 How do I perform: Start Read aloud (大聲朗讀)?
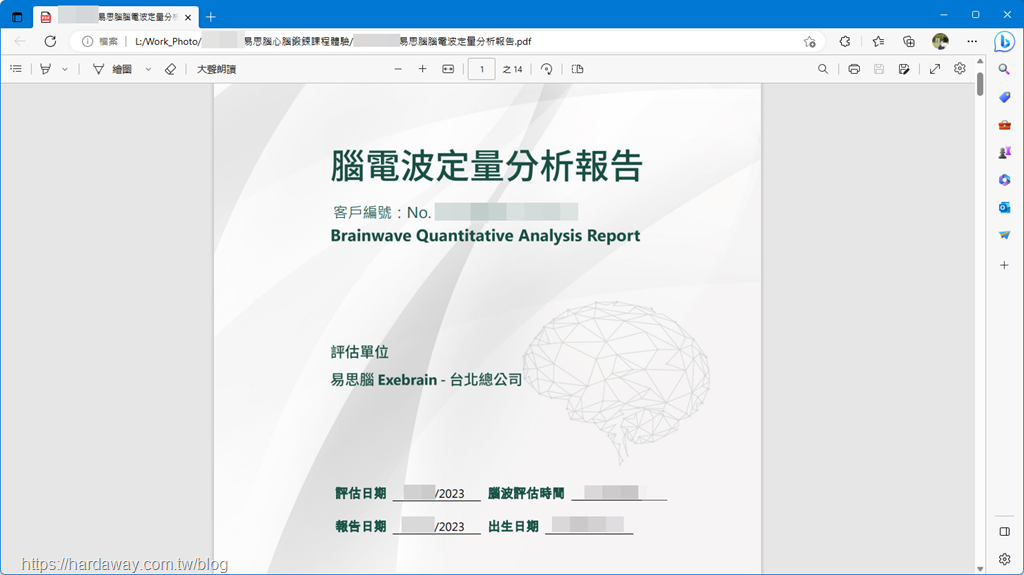click(216, 69)
